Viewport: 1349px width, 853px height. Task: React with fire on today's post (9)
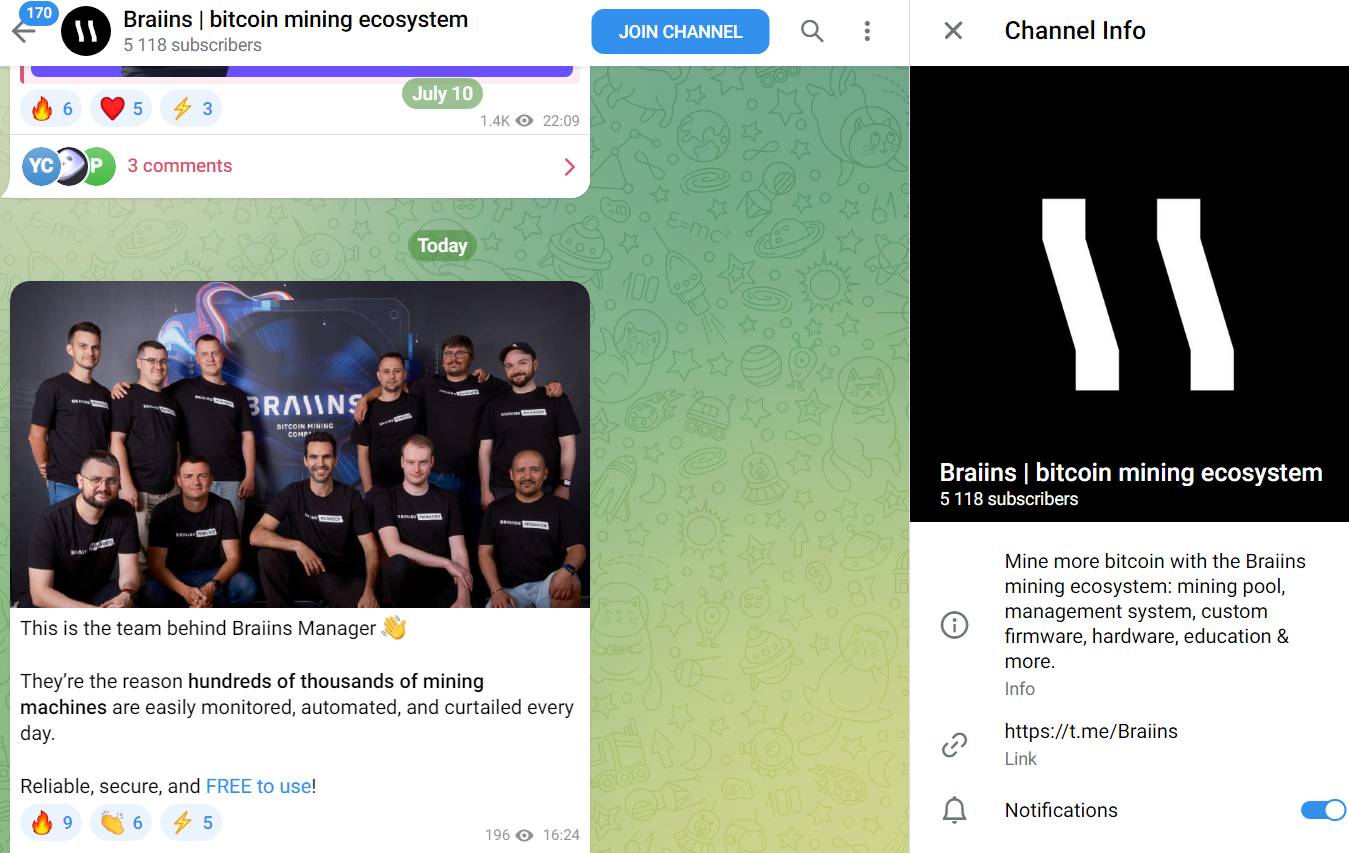click(52, 823)
